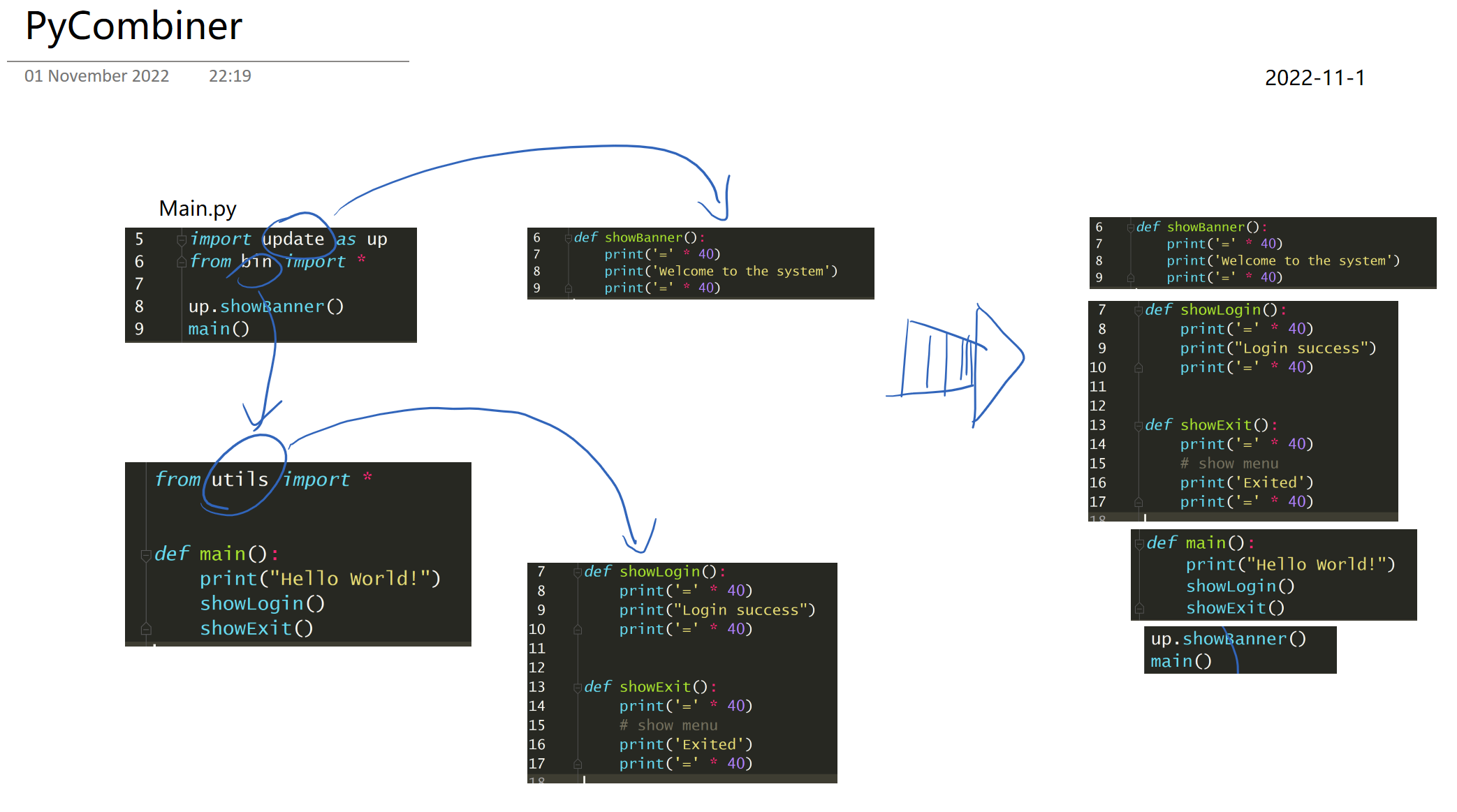Viewport: 1457px width, 812px height.
Task: Click the PyCombiner page title
Action: click(133, 27)
